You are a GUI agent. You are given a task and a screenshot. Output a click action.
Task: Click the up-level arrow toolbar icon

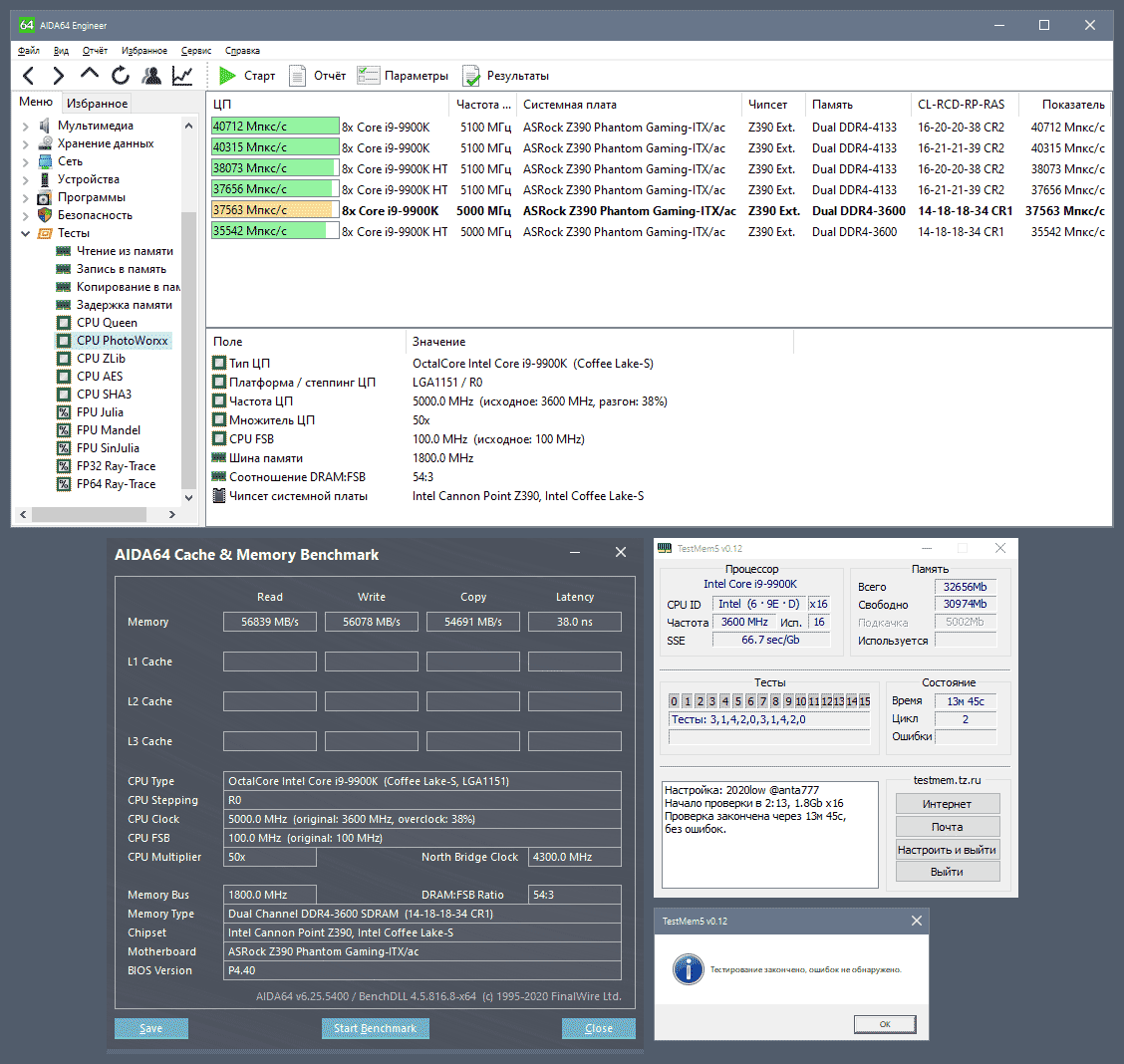[90, 74]
